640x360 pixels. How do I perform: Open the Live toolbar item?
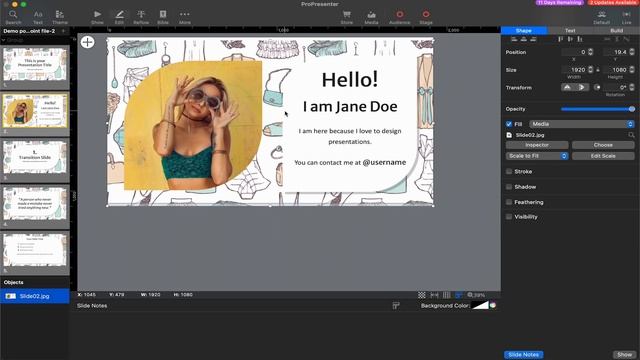pyautogui.click(x=627, y=17)
